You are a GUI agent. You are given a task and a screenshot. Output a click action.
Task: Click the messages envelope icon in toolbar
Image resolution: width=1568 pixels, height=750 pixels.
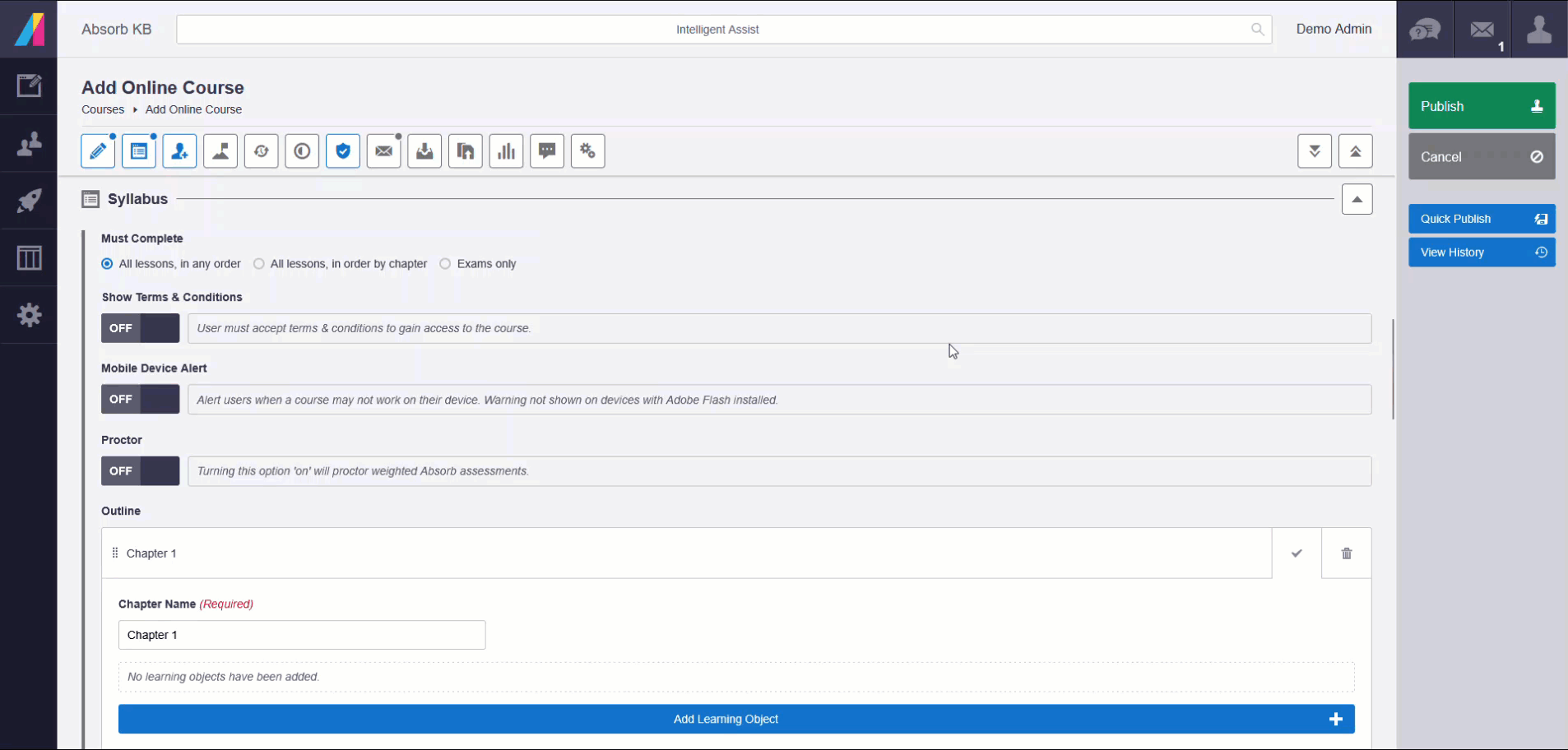(x=383, y=151)
